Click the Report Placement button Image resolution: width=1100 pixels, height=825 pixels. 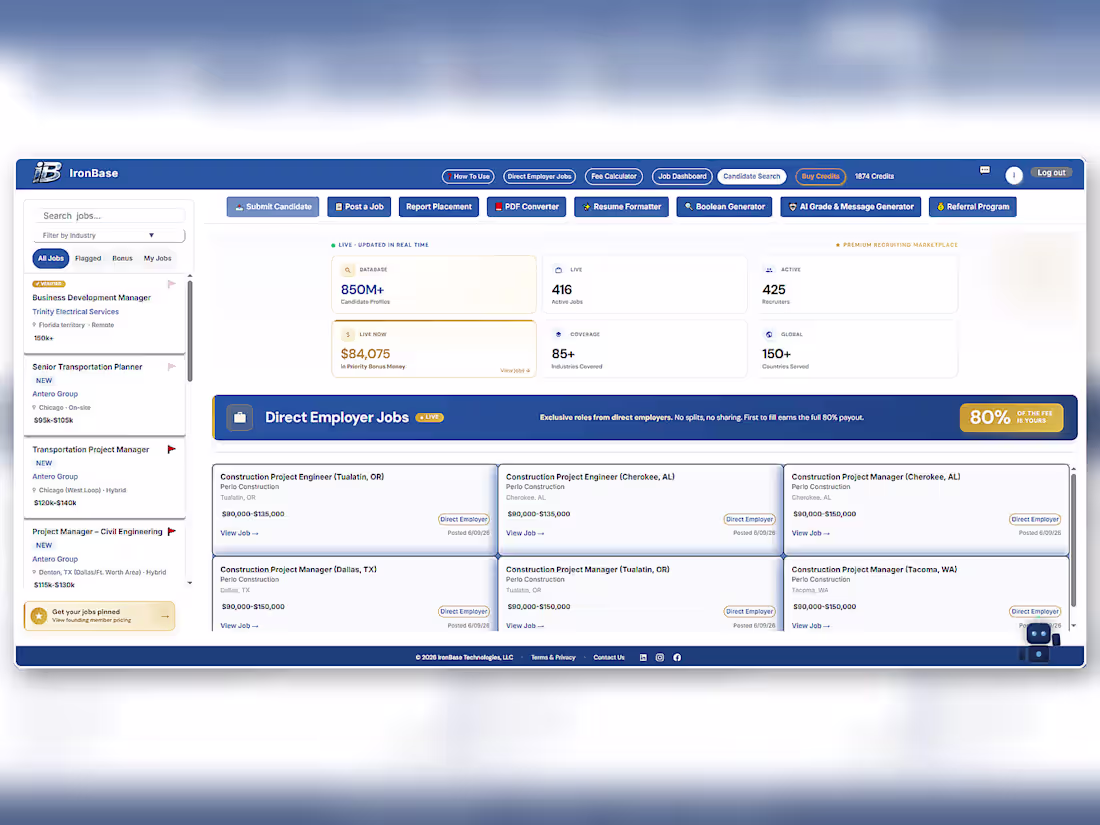click(438, 207)
